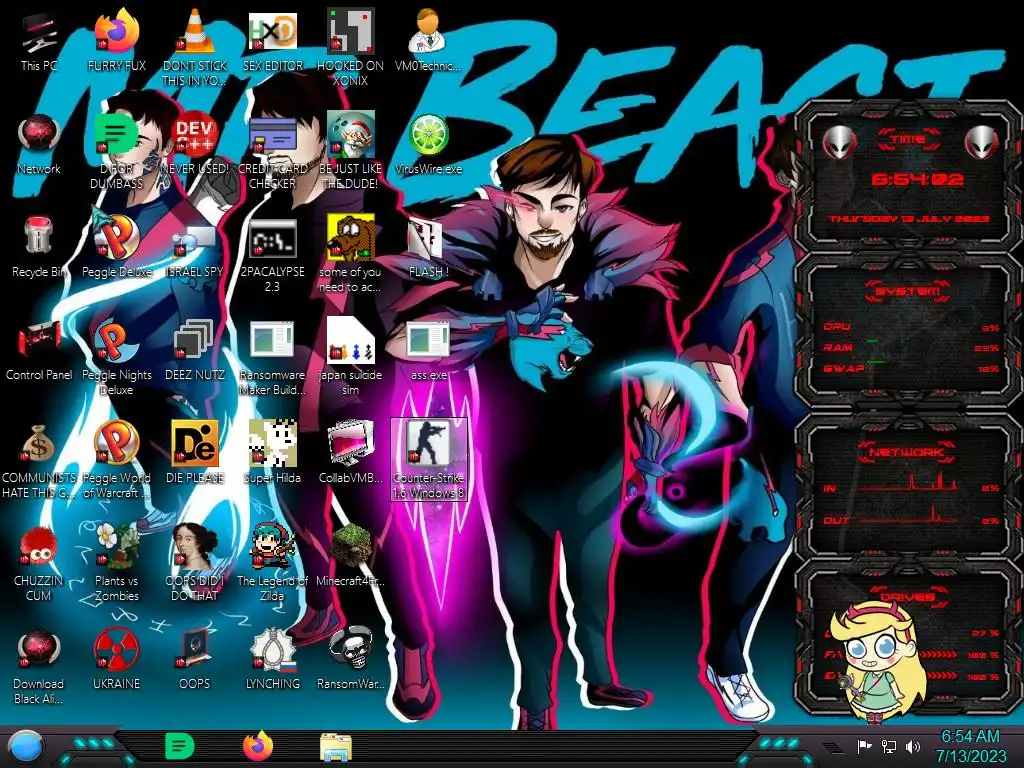Viewport: 1024px width, 768px height.
Task: Click the network tray icon
Action: point(889,746)
